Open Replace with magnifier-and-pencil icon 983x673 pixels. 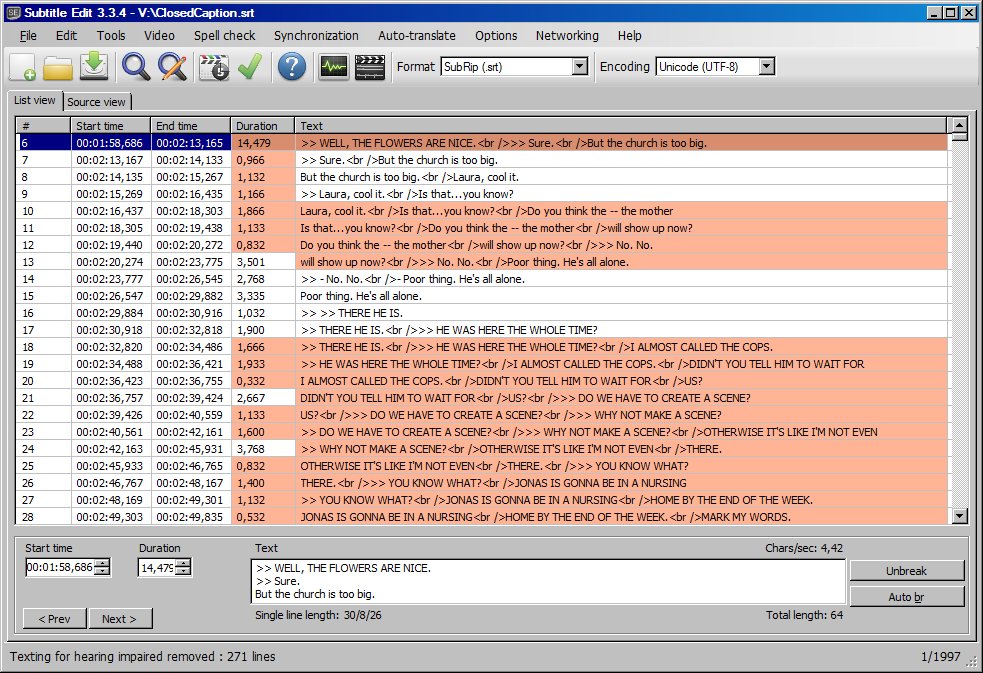point(172,66)
